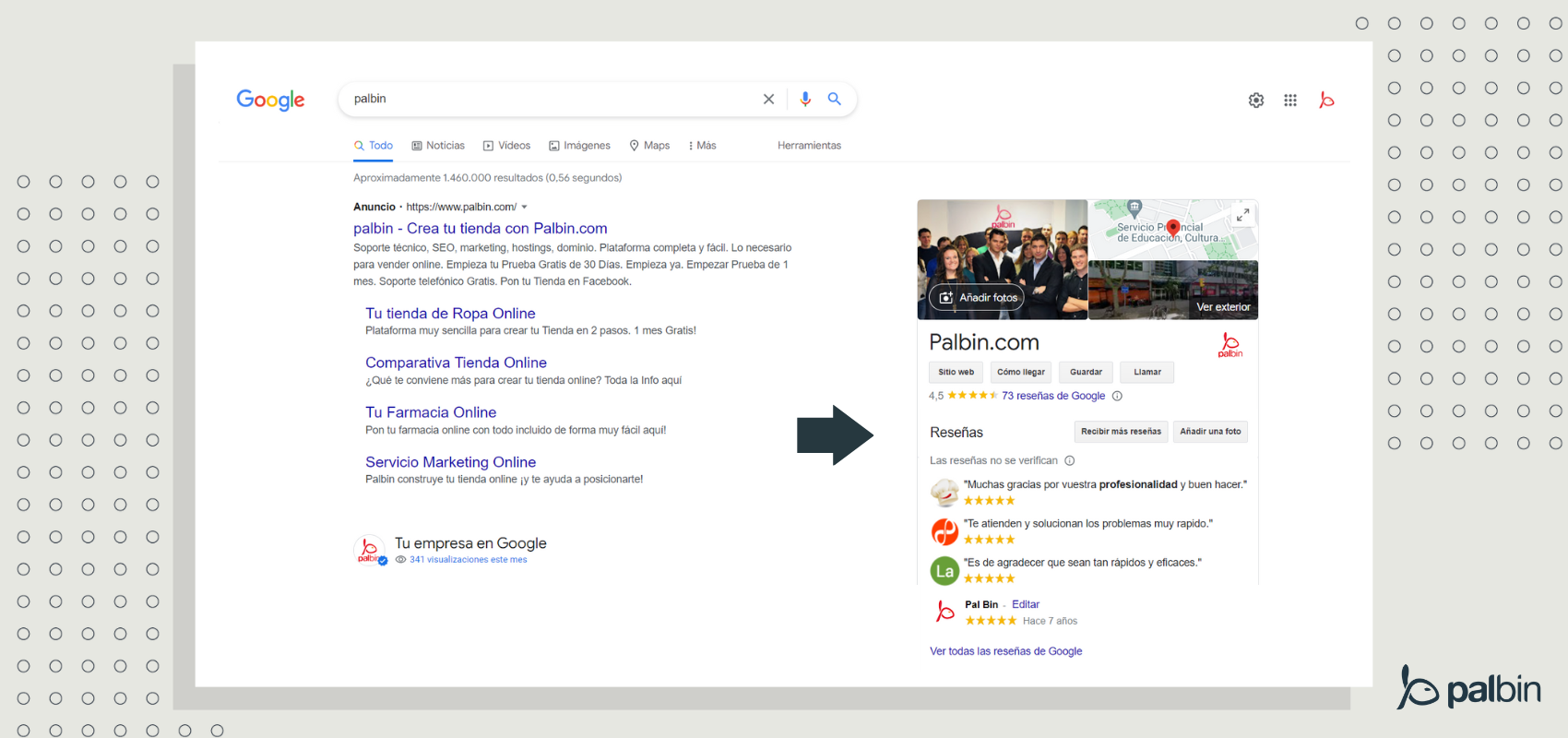Click the blue magnifying glass search icon
Viewport: 1568px width, 738px height.
tap(835, 100)
